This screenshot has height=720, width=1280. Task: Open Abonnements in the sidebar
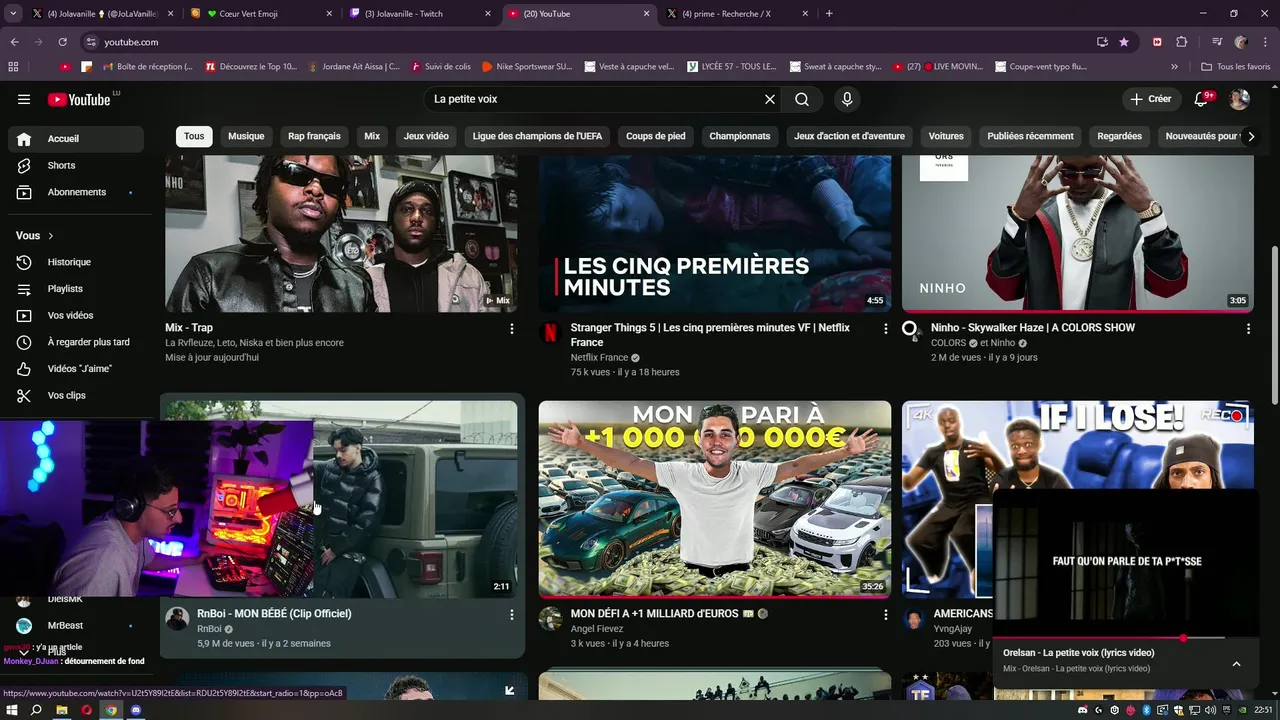point(76,192)
